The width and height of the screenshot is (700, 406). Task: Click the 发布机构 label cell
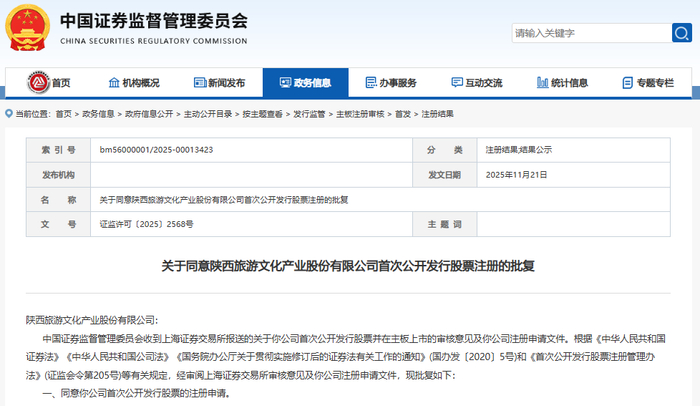[58, 175]
